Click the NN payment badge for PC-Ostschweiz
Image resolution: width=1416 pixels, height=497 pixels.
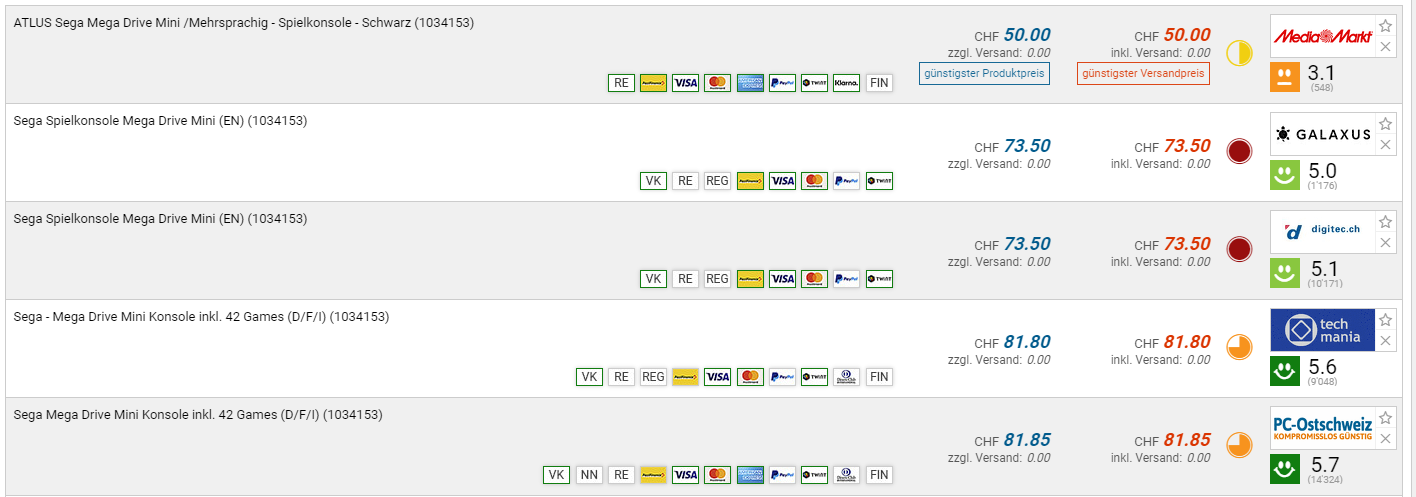click(x=589, y=475)
